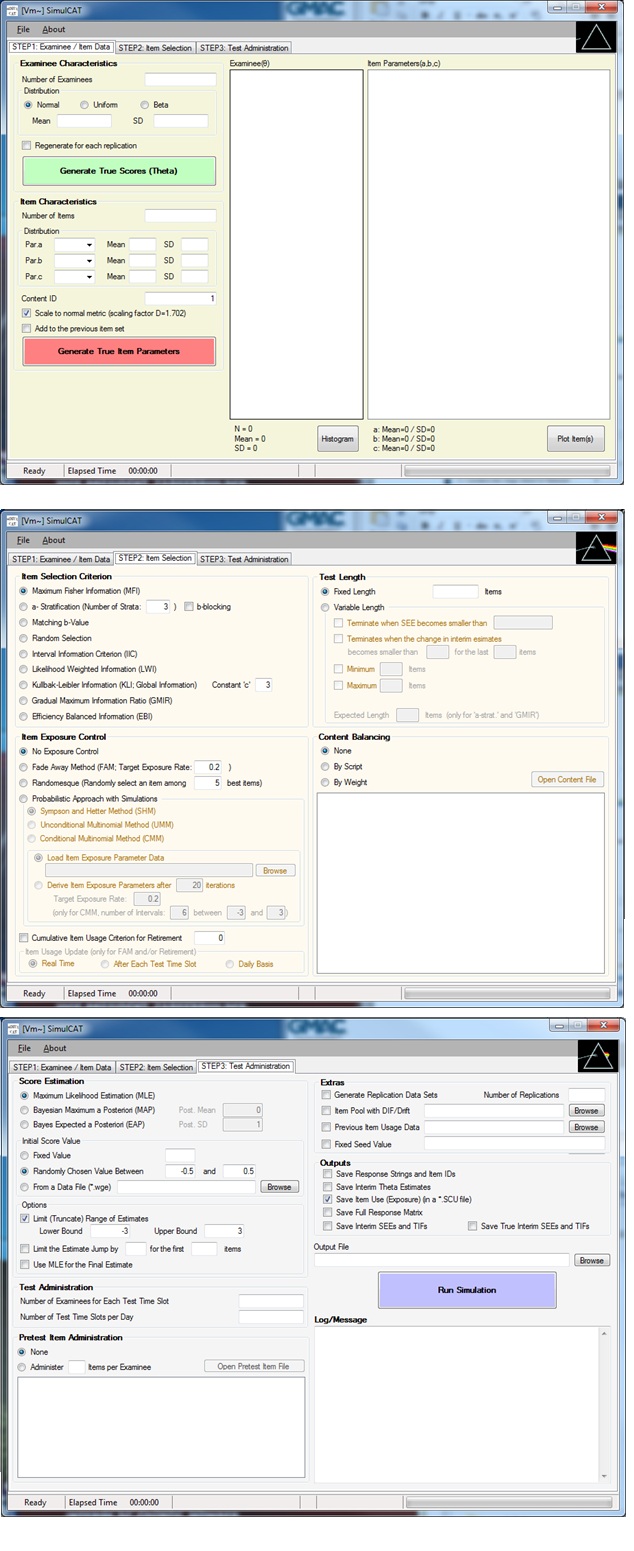Open the Histogram plot
The image size is (634, 1551).
click(x=337, y=439)
